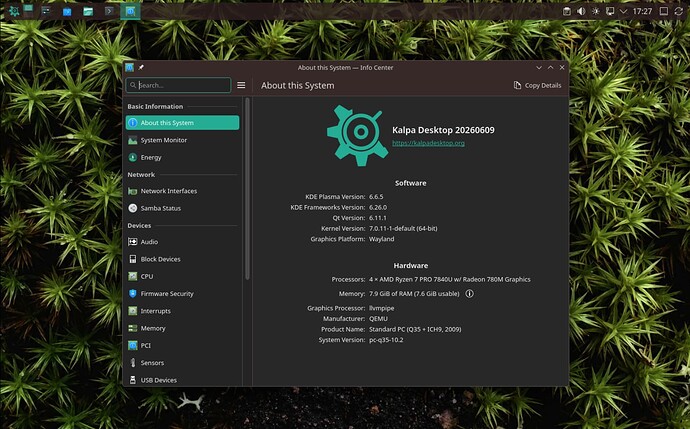Click the show desktop square icon in panel
Viewport: 690px width, 429px height.
(664, 11)
